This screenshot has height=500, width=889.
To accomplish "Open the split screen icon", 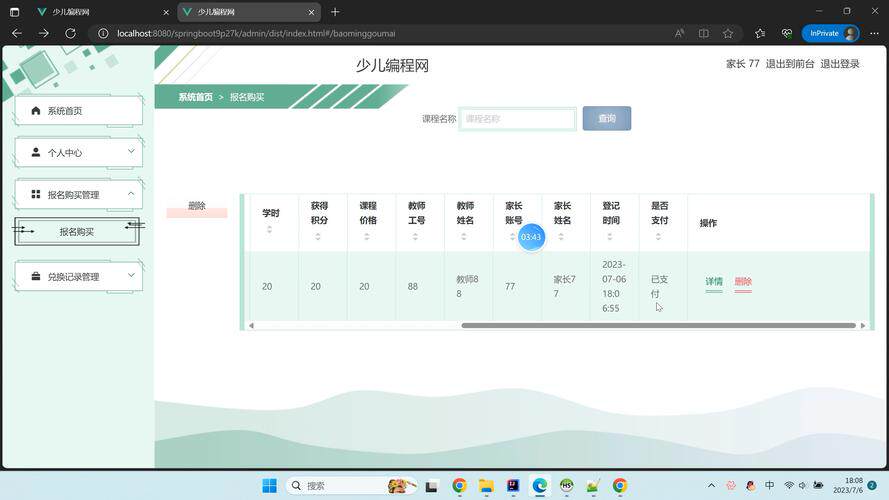I will (704, 33).
